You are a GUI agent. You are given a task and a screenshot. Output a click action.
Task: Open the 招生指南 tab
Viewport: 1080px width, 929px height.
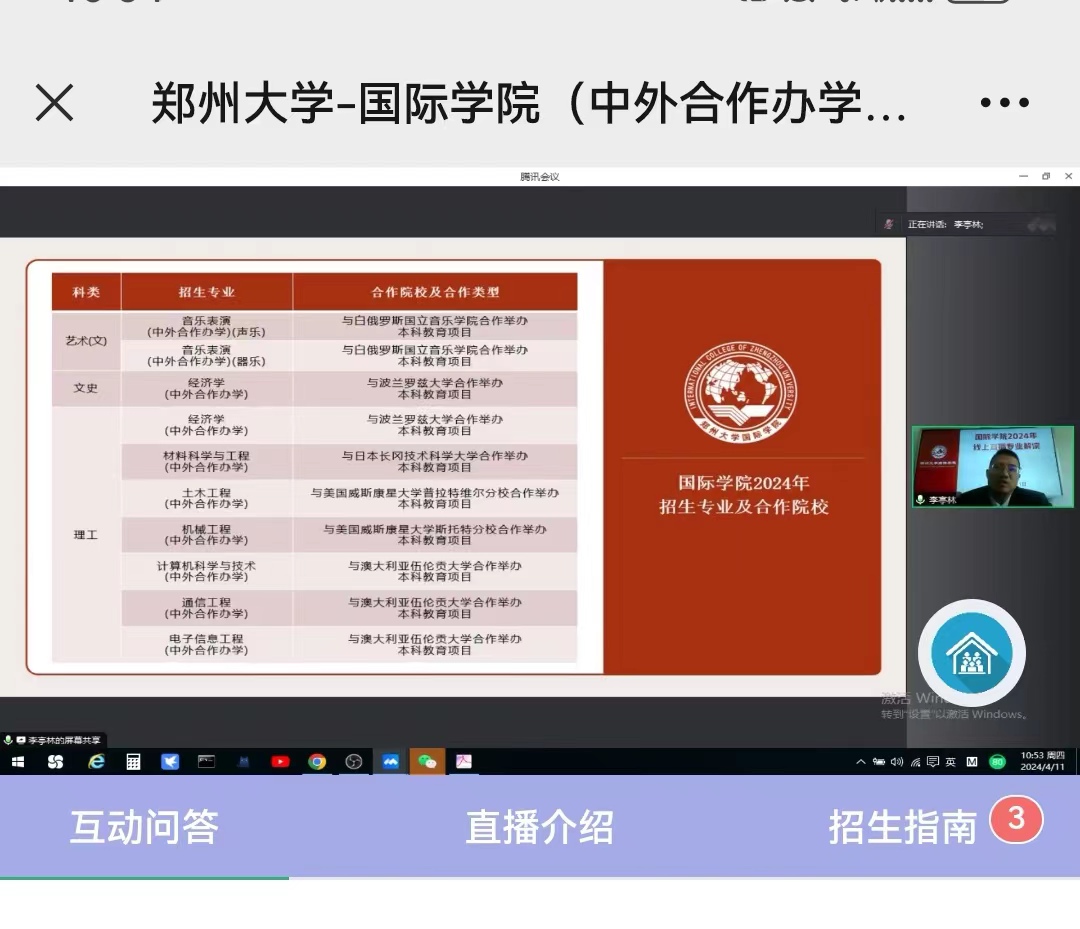[902, 827]
